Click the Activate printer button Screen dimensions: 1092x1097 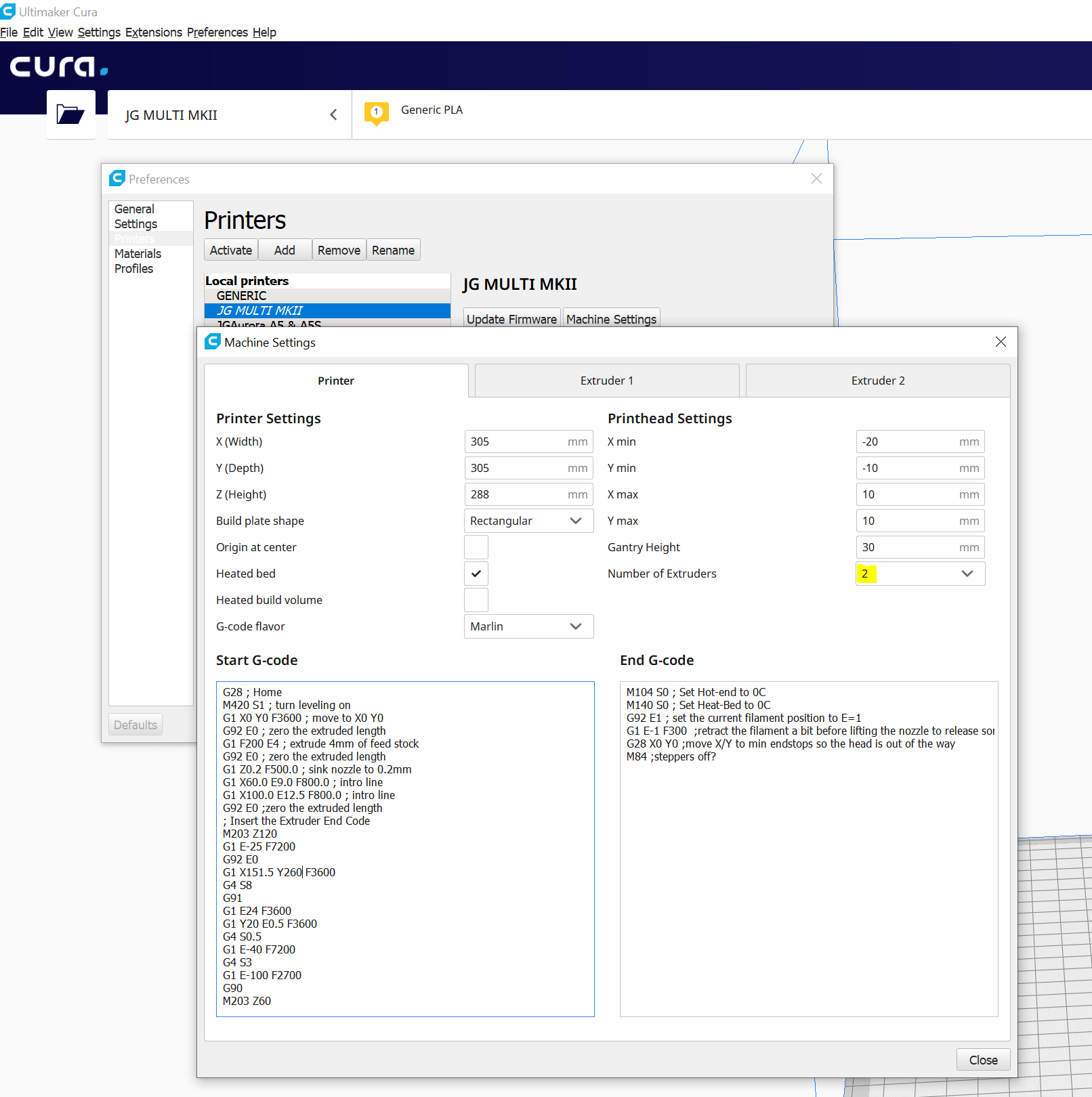point(231,250)
